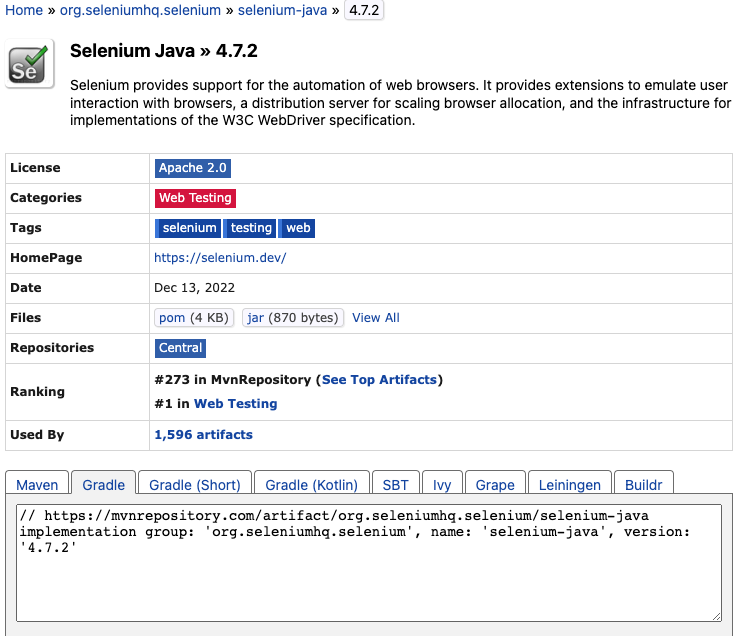Screen dimensions: 737x636
Task: Open org.seleniumhq.selenium breadcrumb link
Action: click(140, 10)
